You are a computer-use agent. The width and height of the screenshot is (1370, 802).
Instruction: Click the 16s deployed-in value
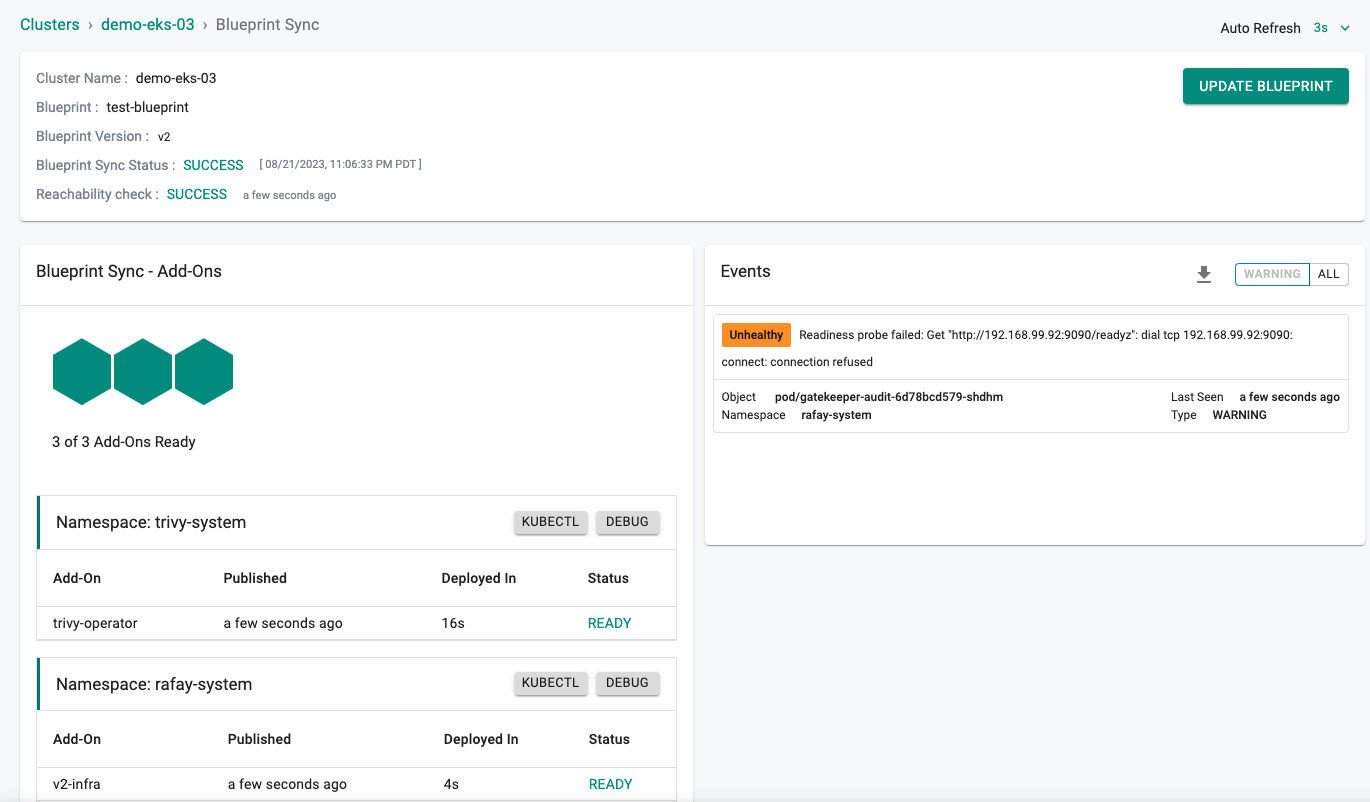[x=453, y=623]
